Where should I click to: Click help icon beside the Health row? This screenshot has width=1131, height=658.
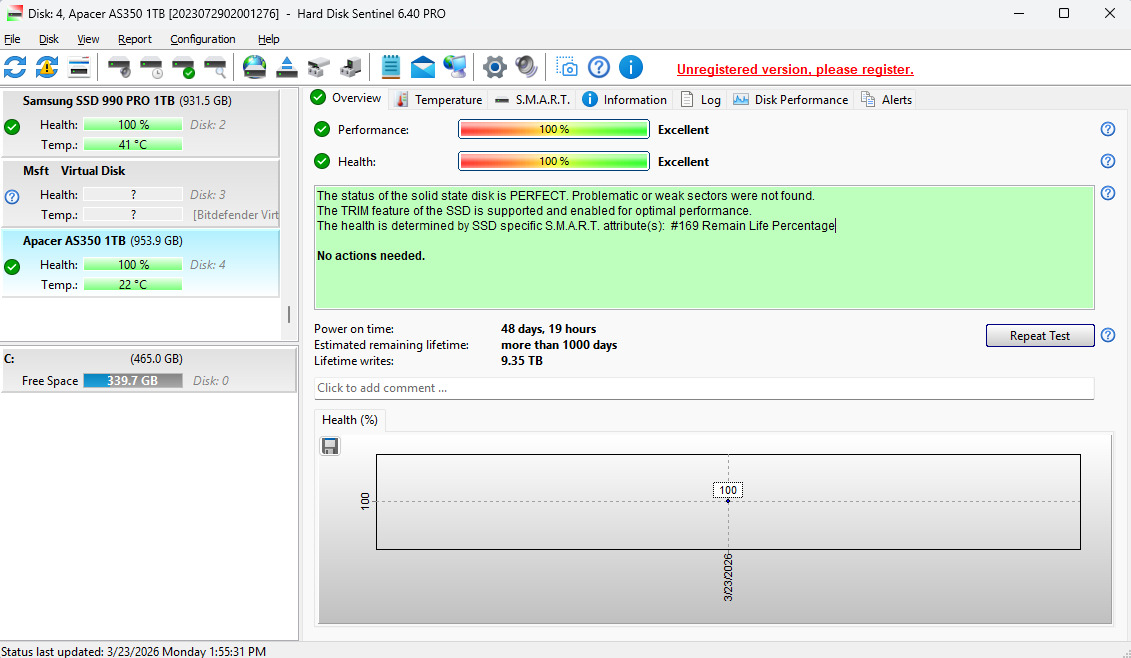[1108, 161]
